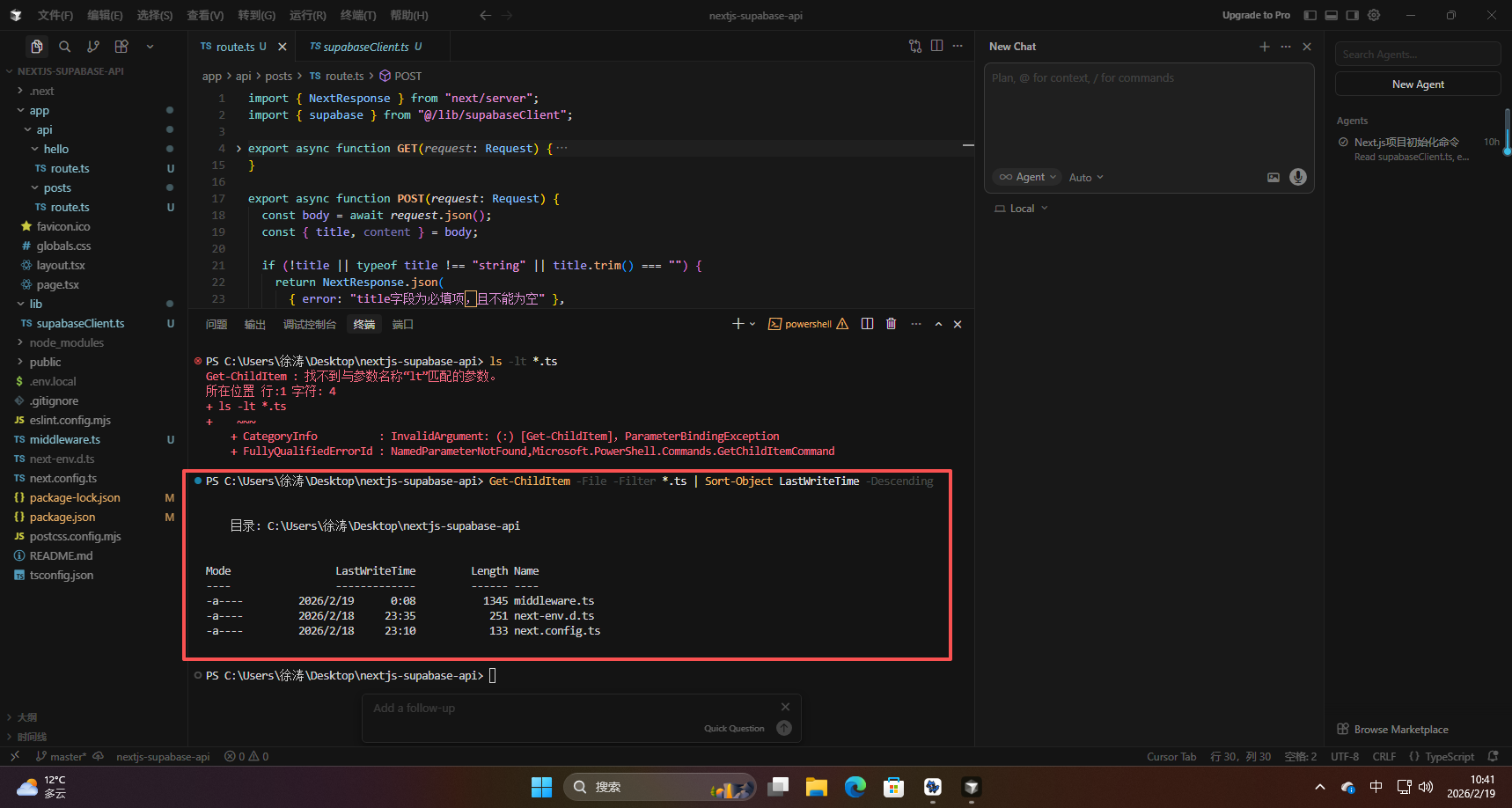Click Browse Marketplace link
Screen dimensions: 1512x808
click(x=1392, y=730)
